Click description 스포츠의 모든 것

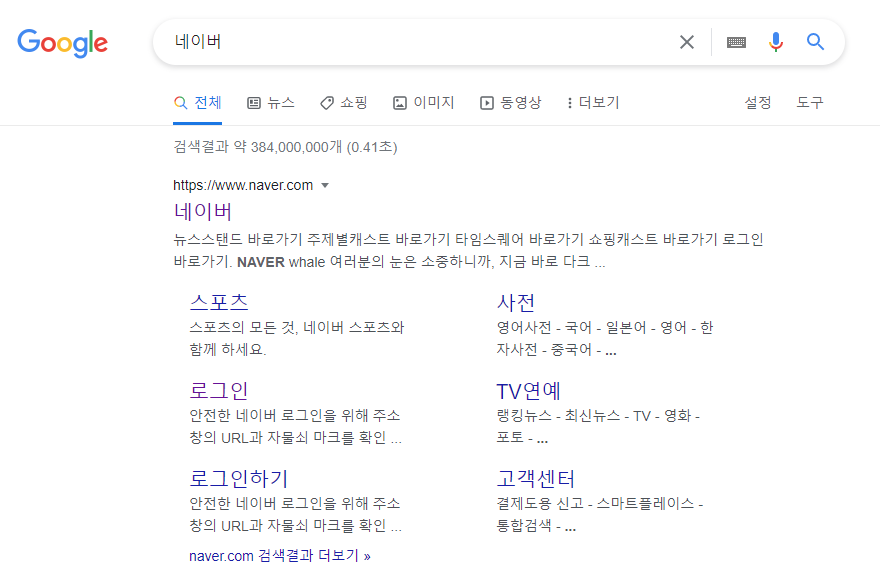point(297,338)
